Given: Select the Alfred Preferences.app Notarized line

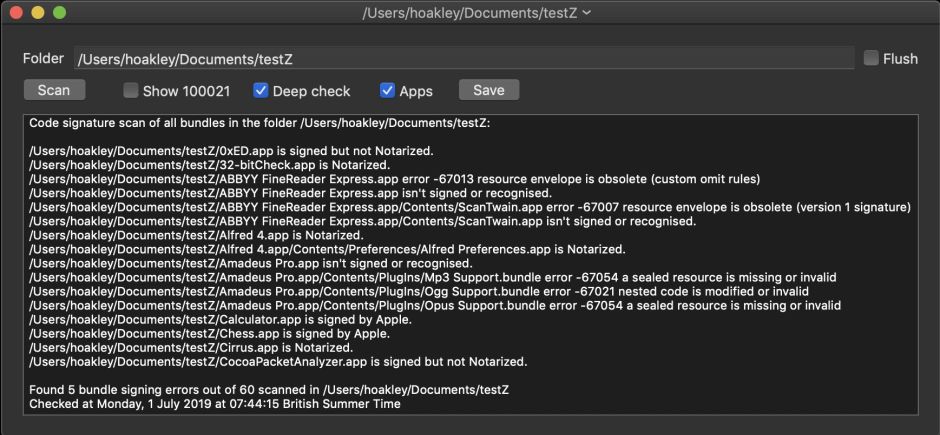Looking at the screenshot, I should click(327, 249).
